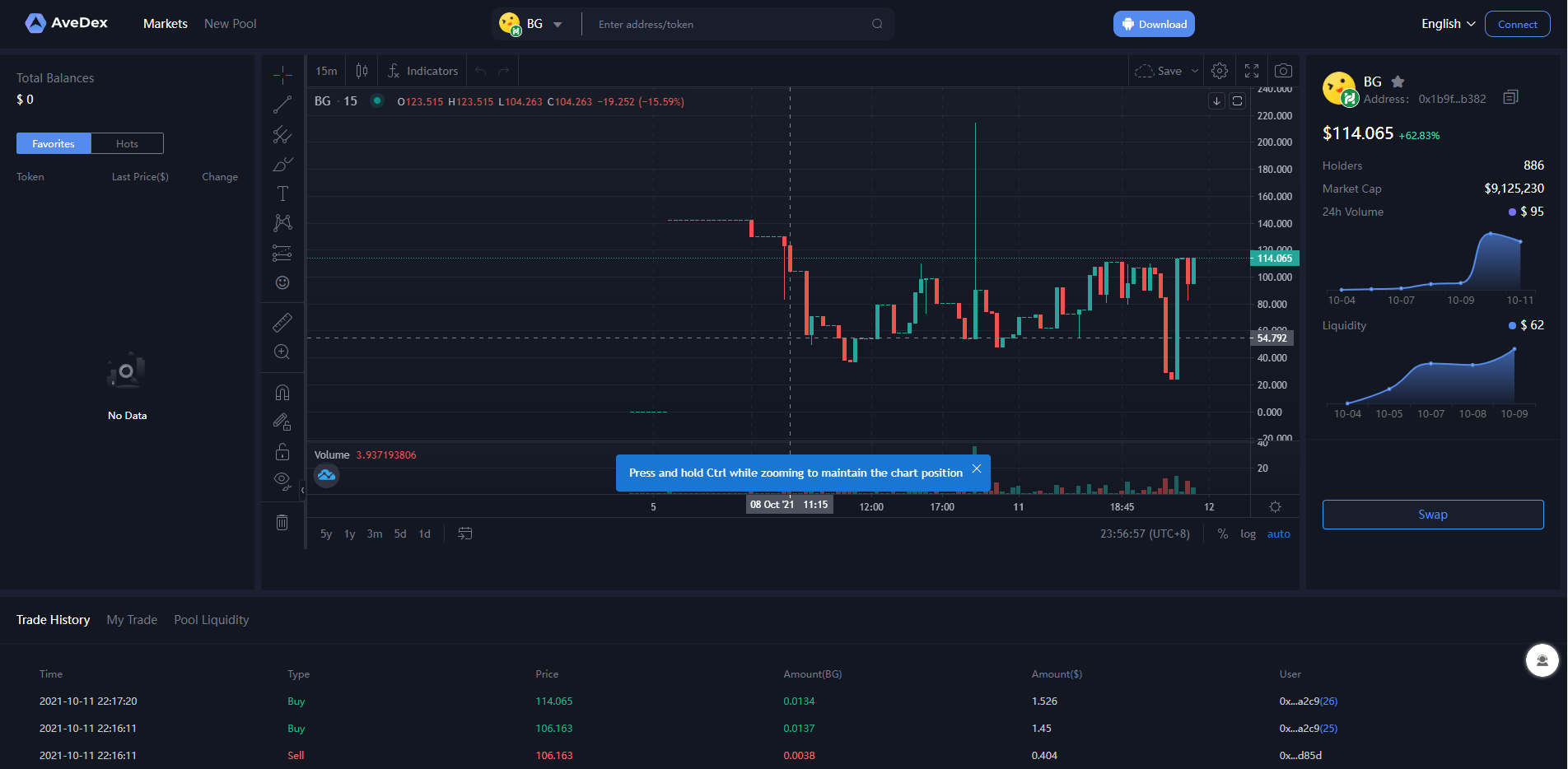Toggle percent scale mode
This screenshot has height=769, width=1568.
coord(1223,534)
